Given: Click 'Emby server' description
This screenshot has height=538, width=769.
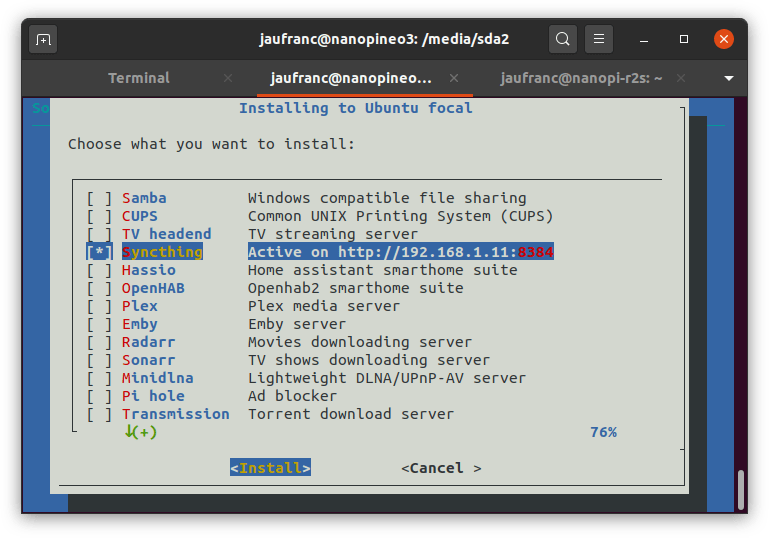Looking at the screenshot, I should pos(297,324).
